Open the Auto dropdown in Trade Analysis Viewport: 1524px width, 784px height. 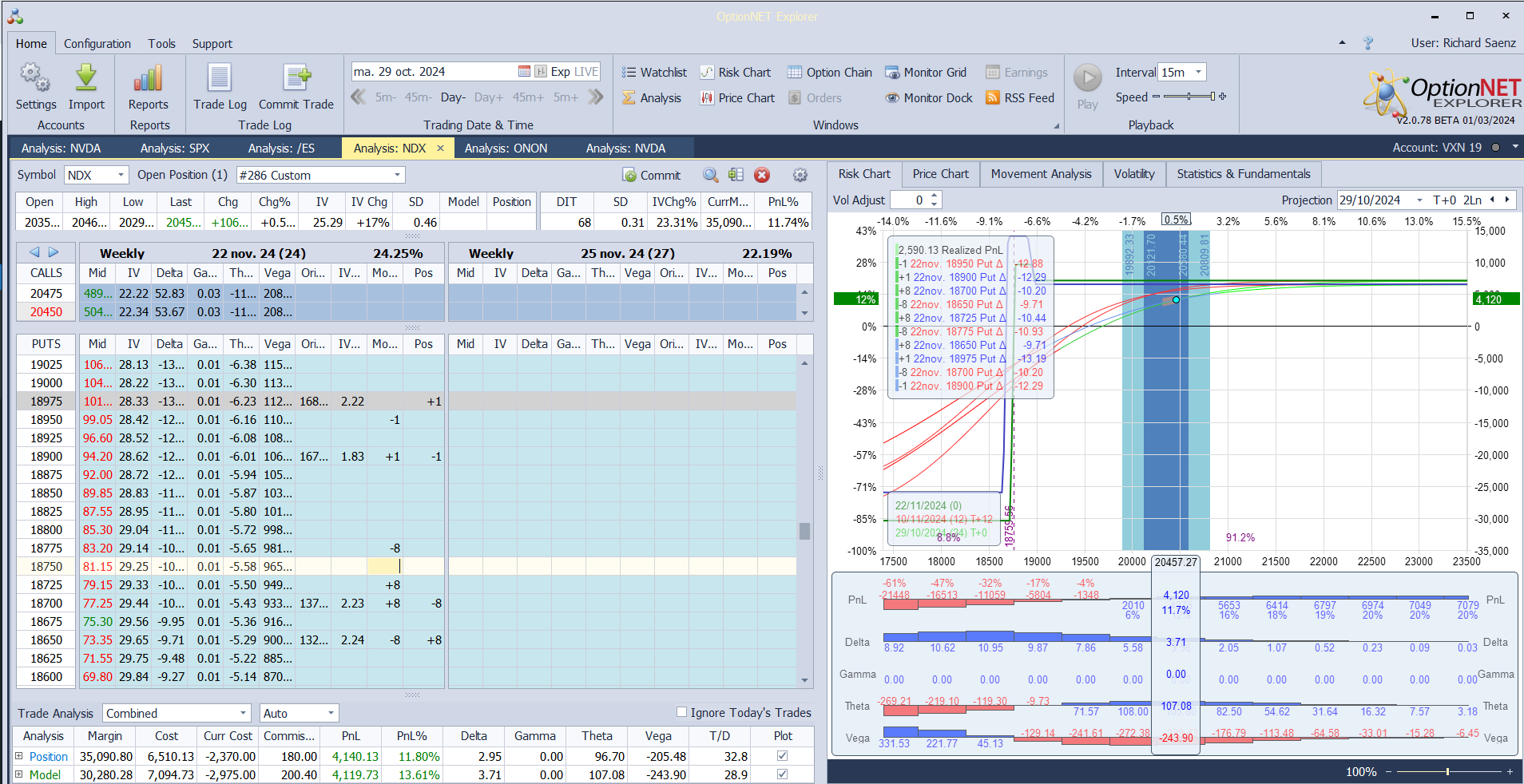(331, 713)
